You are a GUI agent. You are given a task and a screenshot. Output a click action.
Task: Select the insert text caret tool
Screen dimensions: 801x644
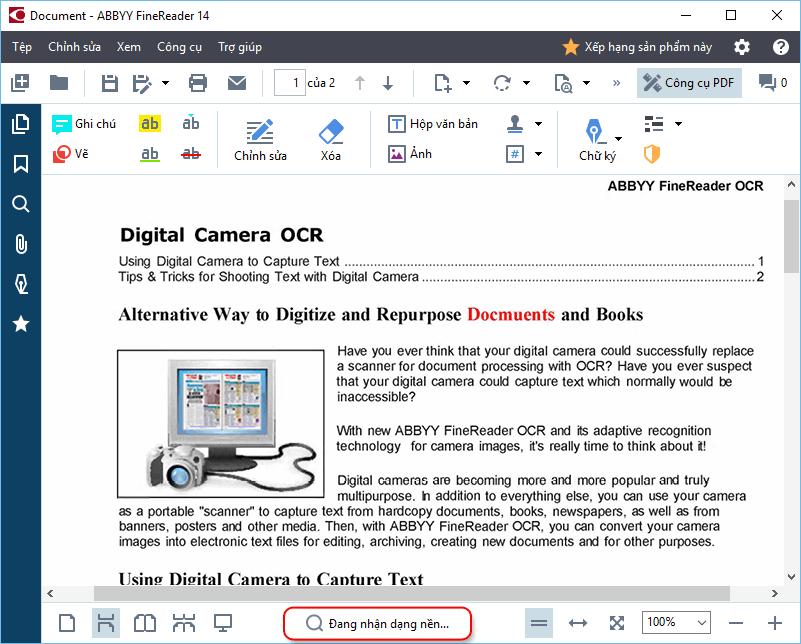point(191,123)
